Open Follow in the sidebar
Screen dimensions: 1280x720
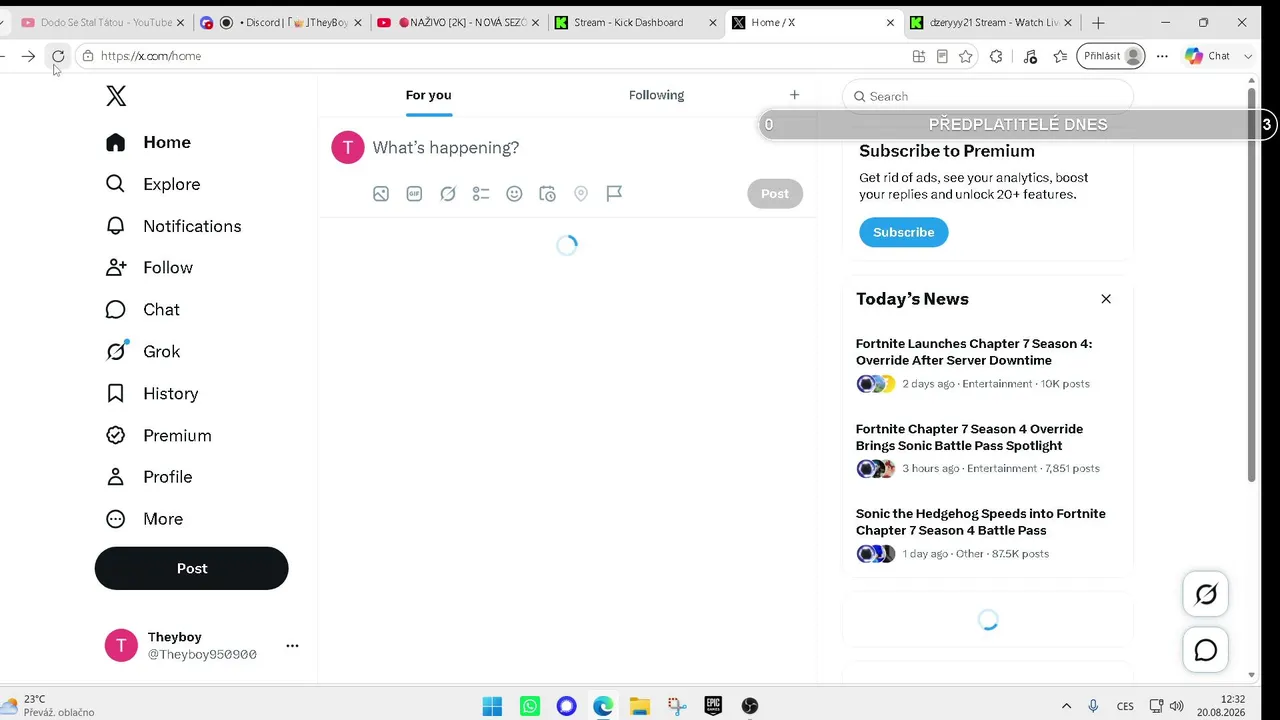(149, 268)
